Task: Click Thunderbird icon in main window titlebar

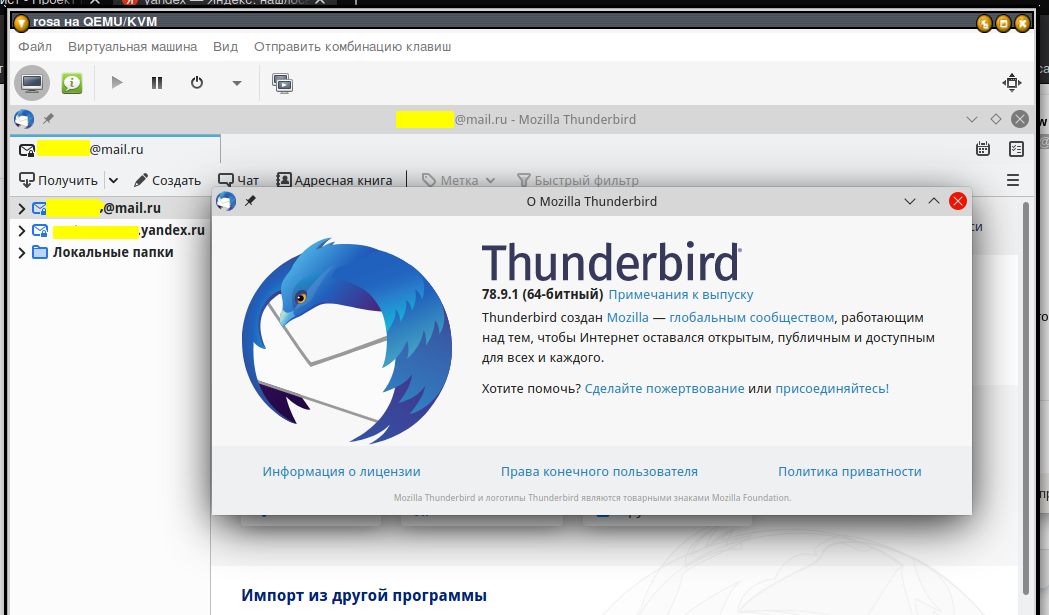Action: pos(24,119)
